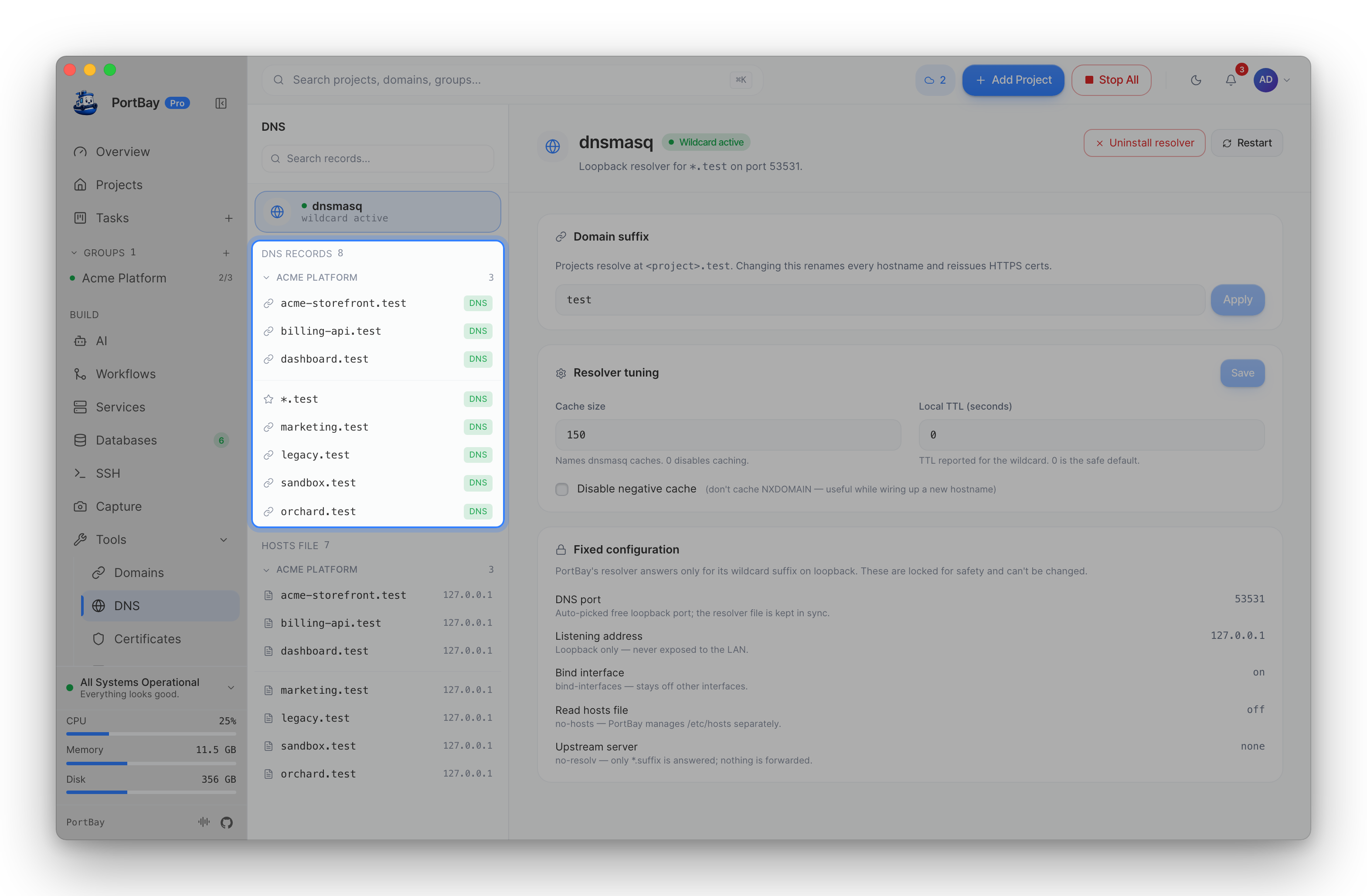1367x896 pixels.
Task: Click the star icon next to *.test
Action: 268,399
